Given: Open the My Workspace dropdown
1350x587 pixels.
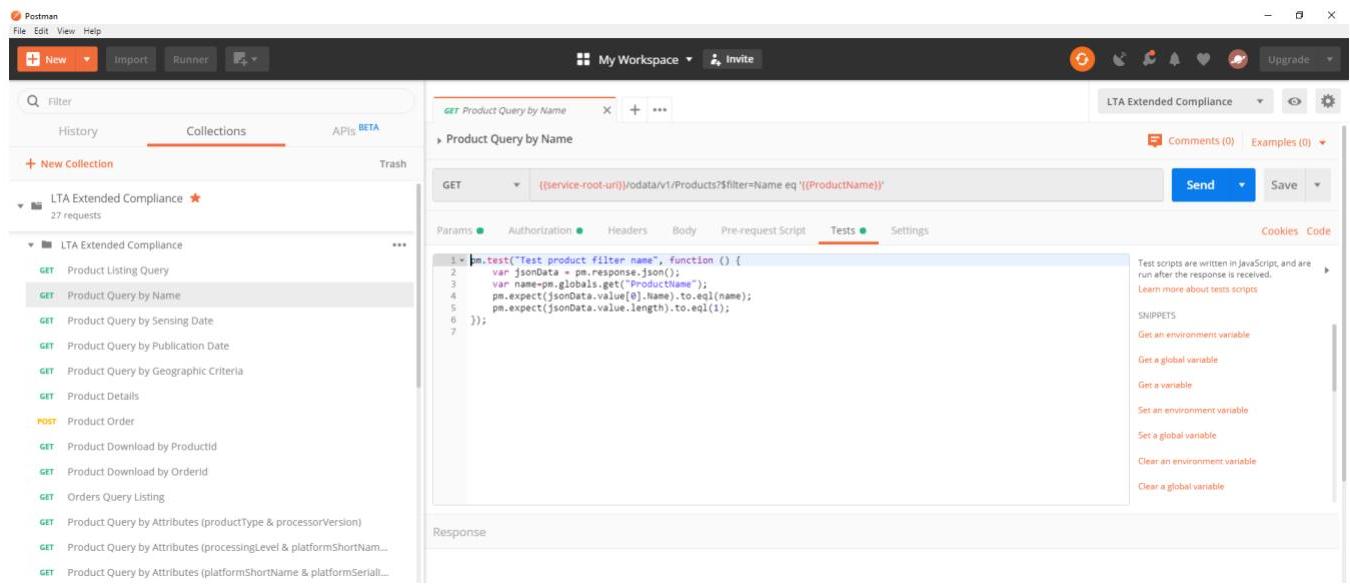Looking at the screenshot, I should pyautogui.click(x=645, y=60).
